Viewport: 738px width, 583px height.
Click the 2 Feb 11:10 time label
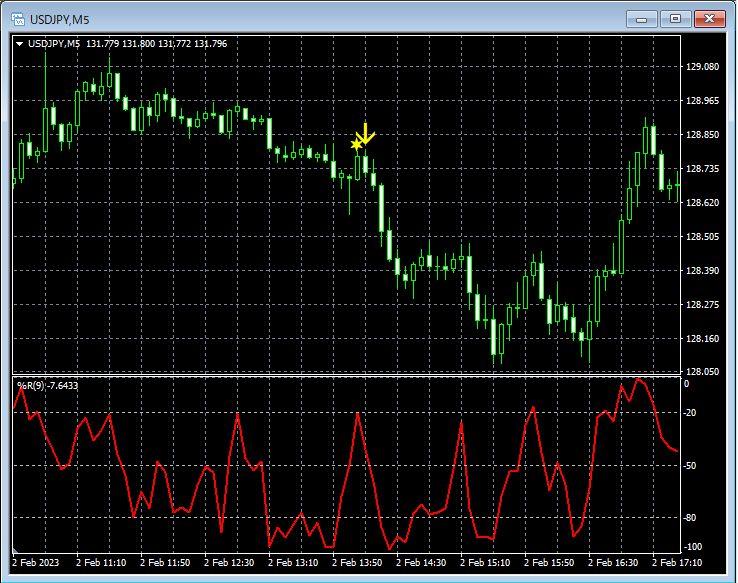tap(101, 563)
